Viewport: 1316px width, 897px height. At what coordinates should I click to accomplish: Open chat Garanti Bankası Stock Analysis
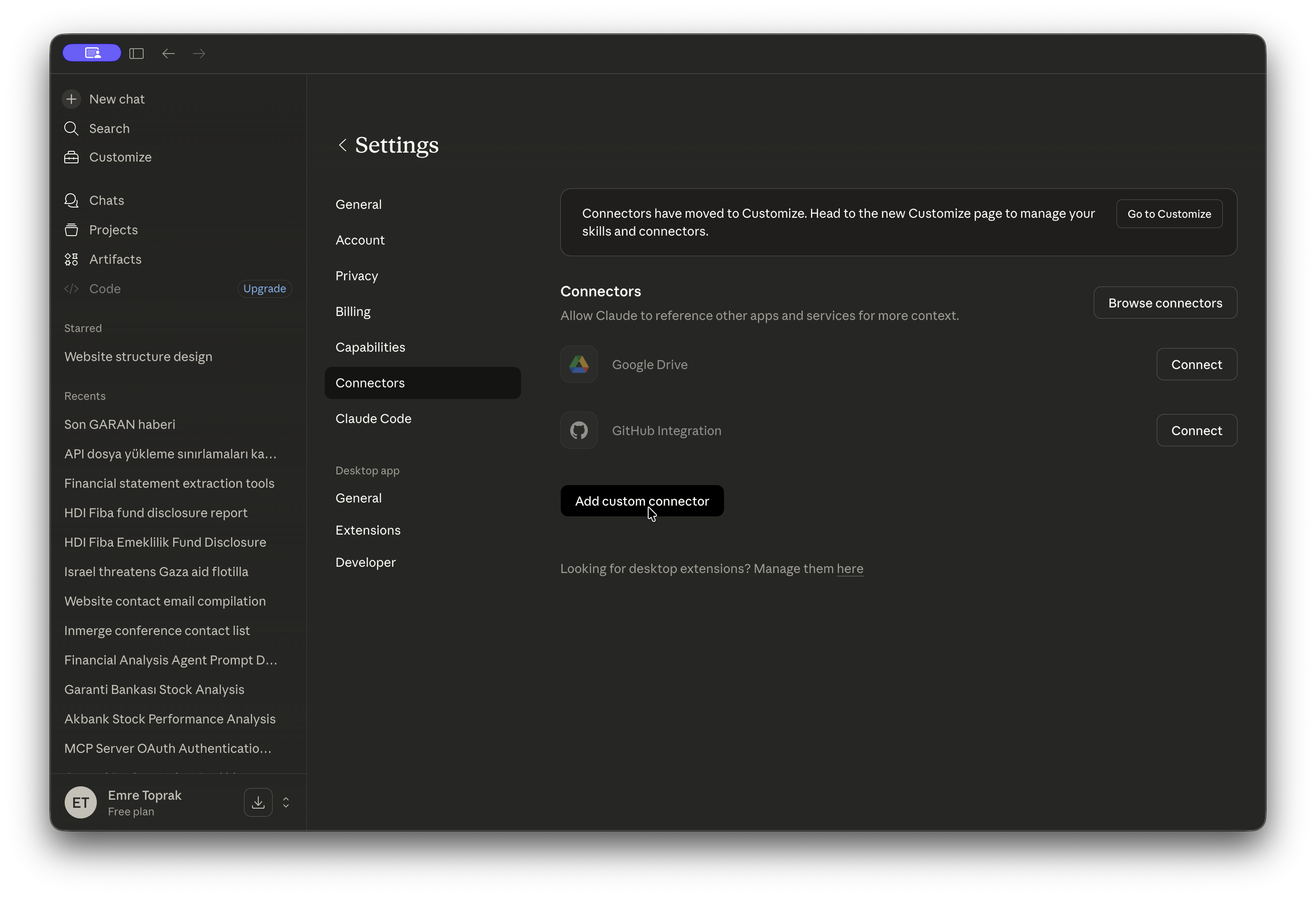155,689
